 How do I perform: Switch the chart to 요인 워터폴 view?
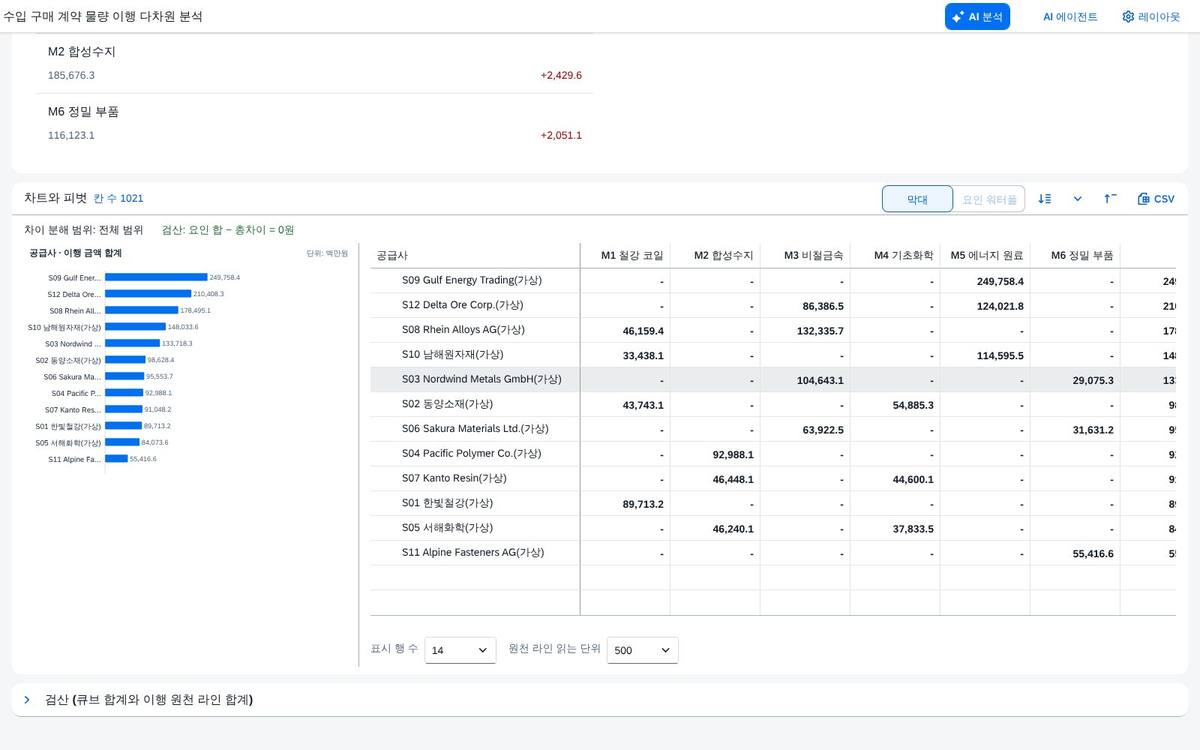989,199
